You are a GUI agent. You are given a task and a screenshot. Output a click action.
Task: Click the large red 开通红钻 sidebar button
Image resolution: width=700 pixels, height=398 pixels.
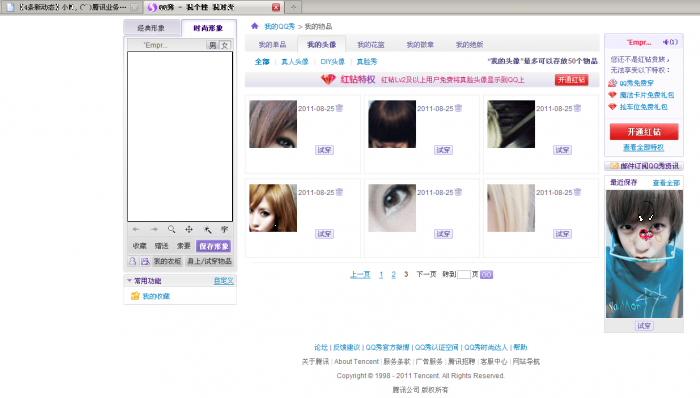click(644, 132)
